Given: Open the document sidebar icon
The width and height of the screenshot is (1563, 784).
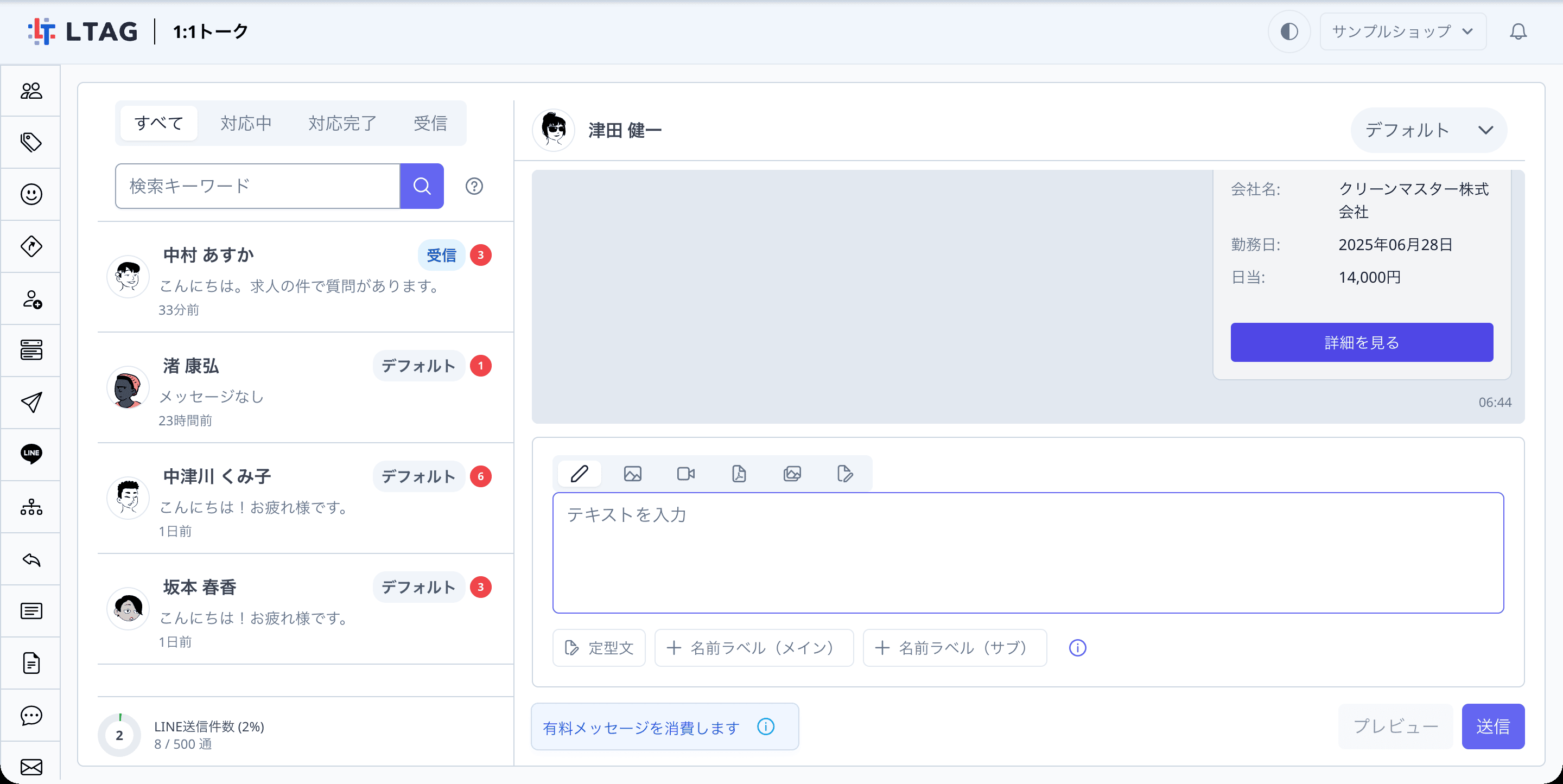Looking at the screenshot, I should point(31,663).
